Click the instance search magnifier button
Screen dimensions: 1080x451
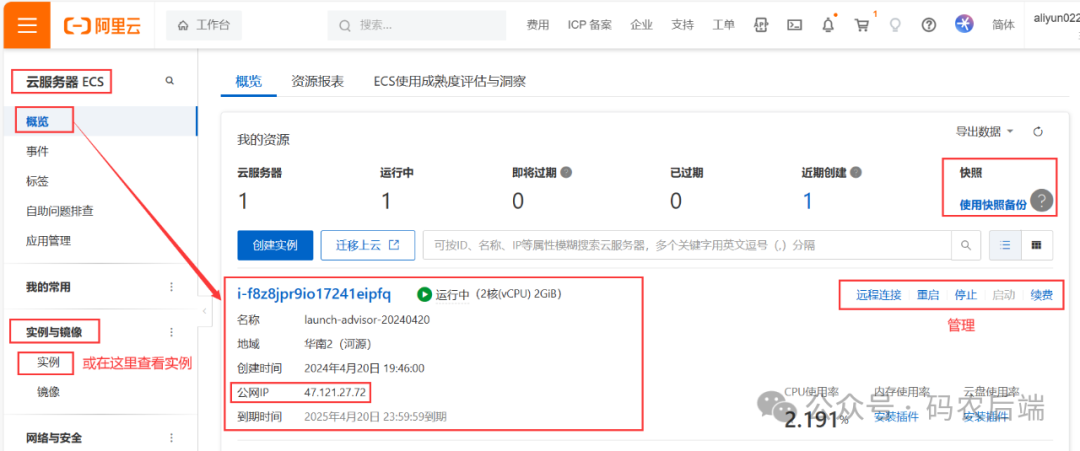pyautogui.click(x=966, y=245)
